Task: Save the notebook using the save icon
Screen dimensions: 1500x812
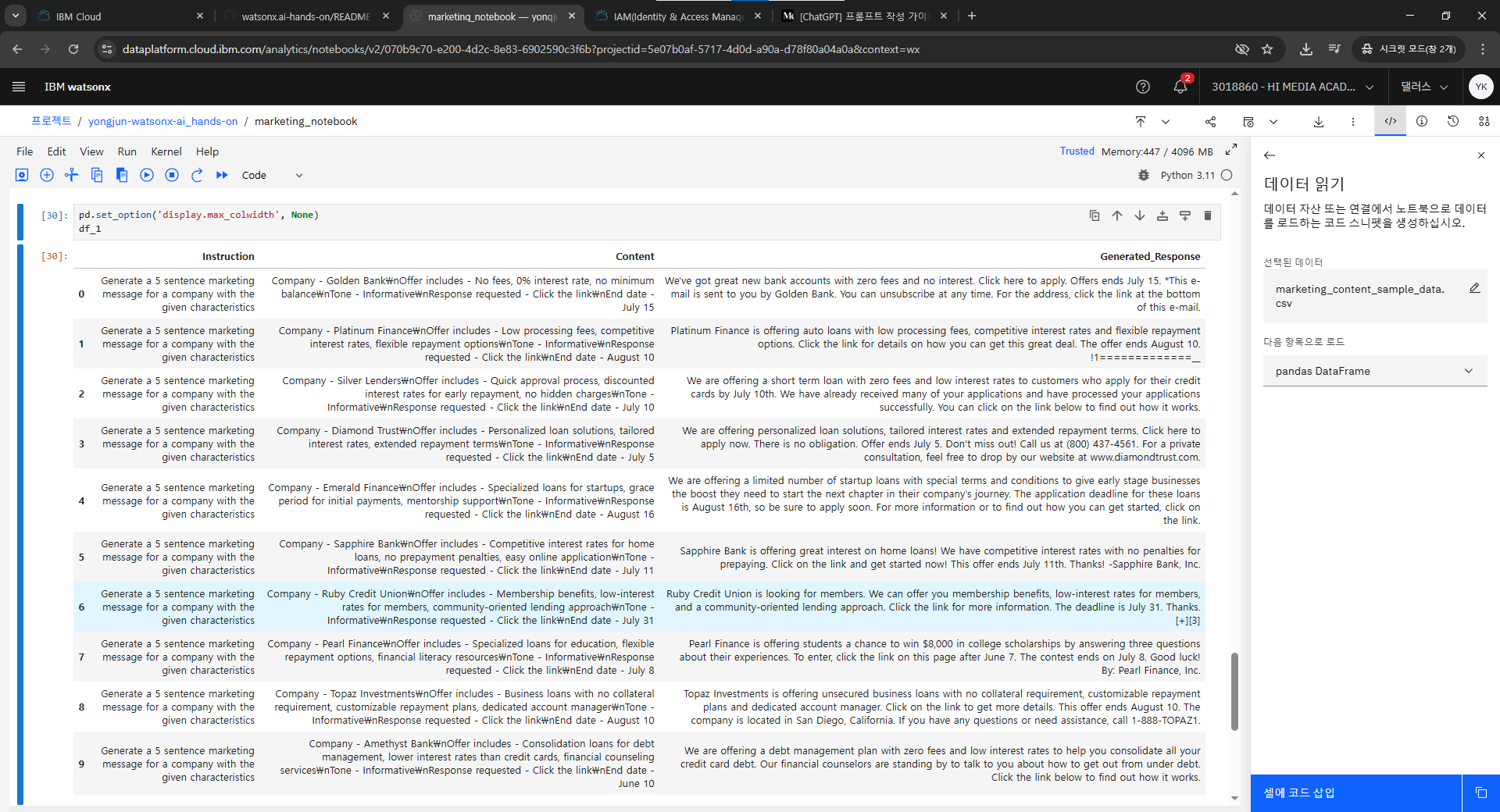Action: pos(22,175)
